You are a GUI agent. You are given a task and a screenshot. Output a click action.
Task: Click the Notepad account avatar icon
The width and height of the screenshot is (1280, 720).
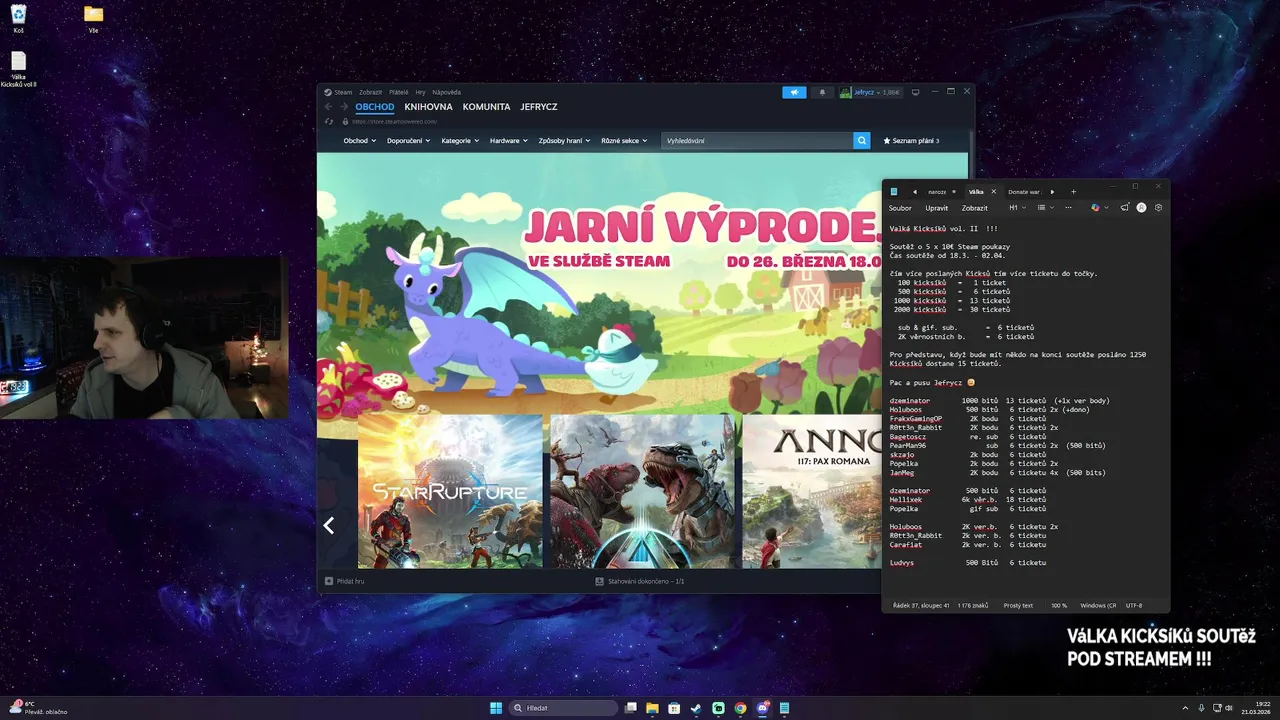(x=1142, y=208)
